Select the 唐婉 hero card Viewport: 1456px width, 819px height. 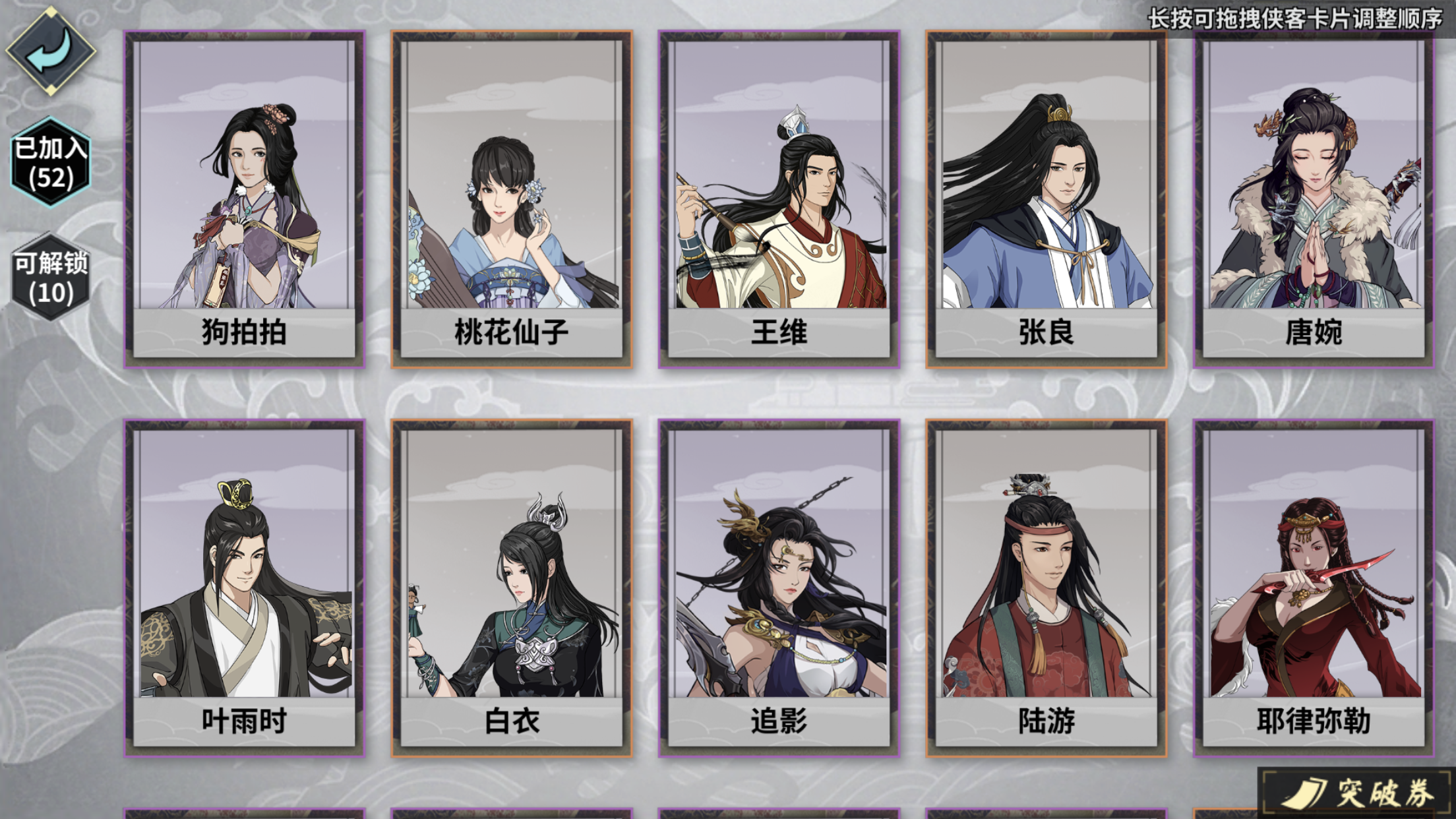click(1314, 199)
